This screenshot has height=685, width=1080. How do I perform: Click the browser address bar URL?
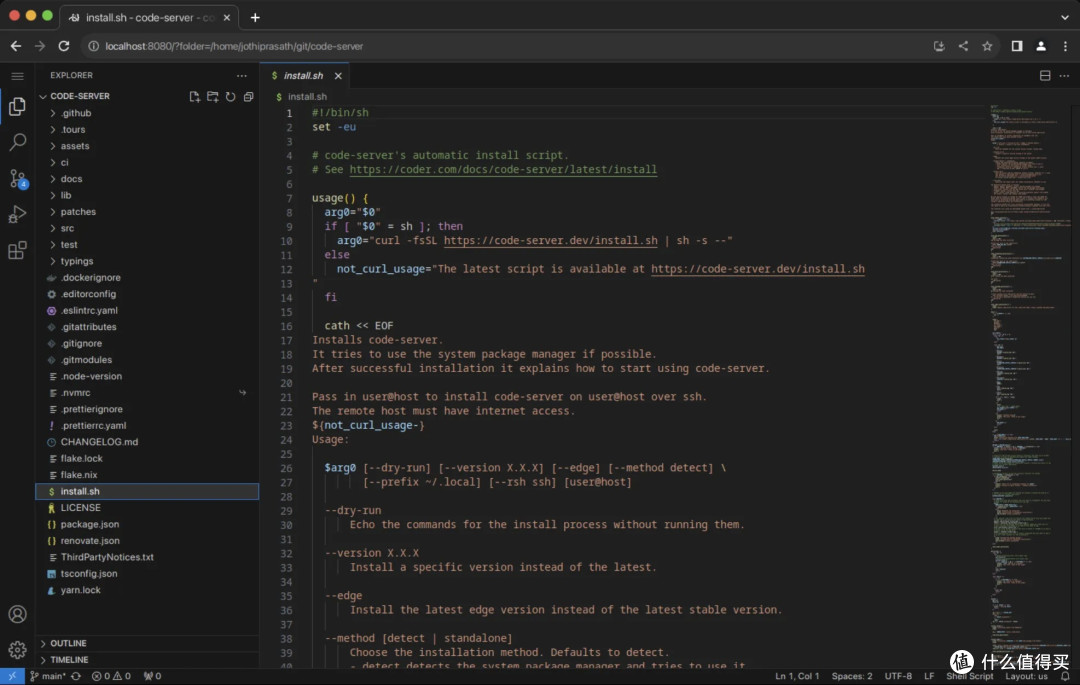pyautogui.click(x=234, y=46)
